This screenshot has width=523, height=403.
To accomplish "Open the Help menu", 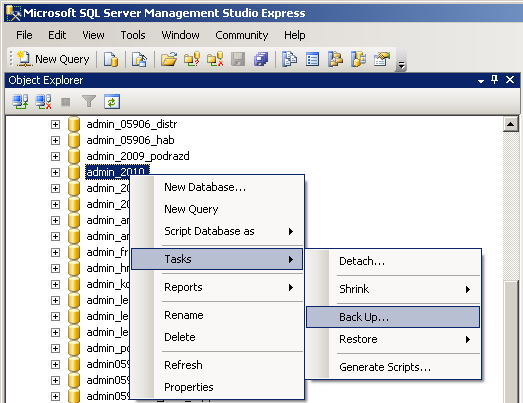I will tap(295, 35).
